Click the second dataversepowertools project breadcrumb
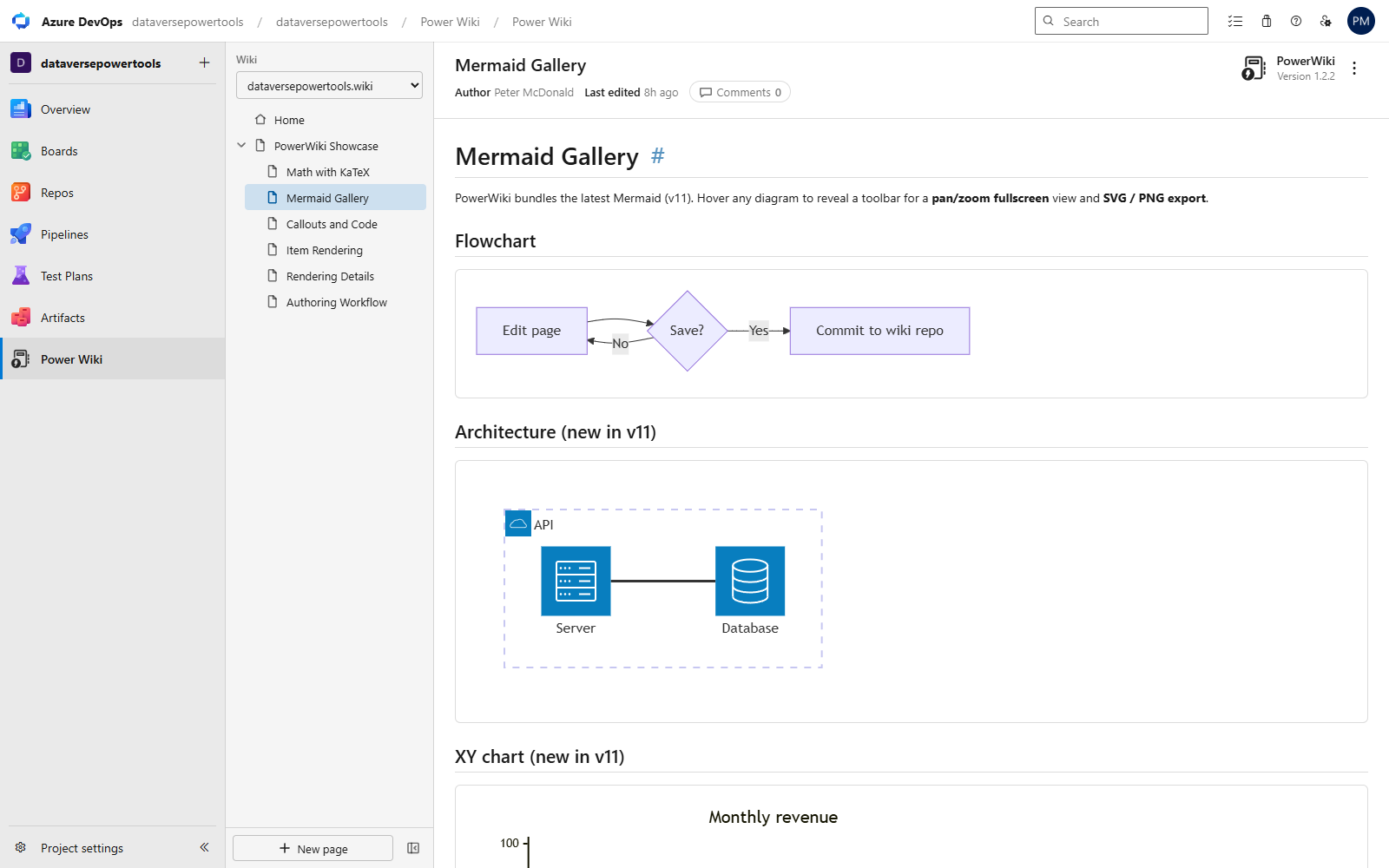Screen dimensions: 1389x868 [332, 22]
